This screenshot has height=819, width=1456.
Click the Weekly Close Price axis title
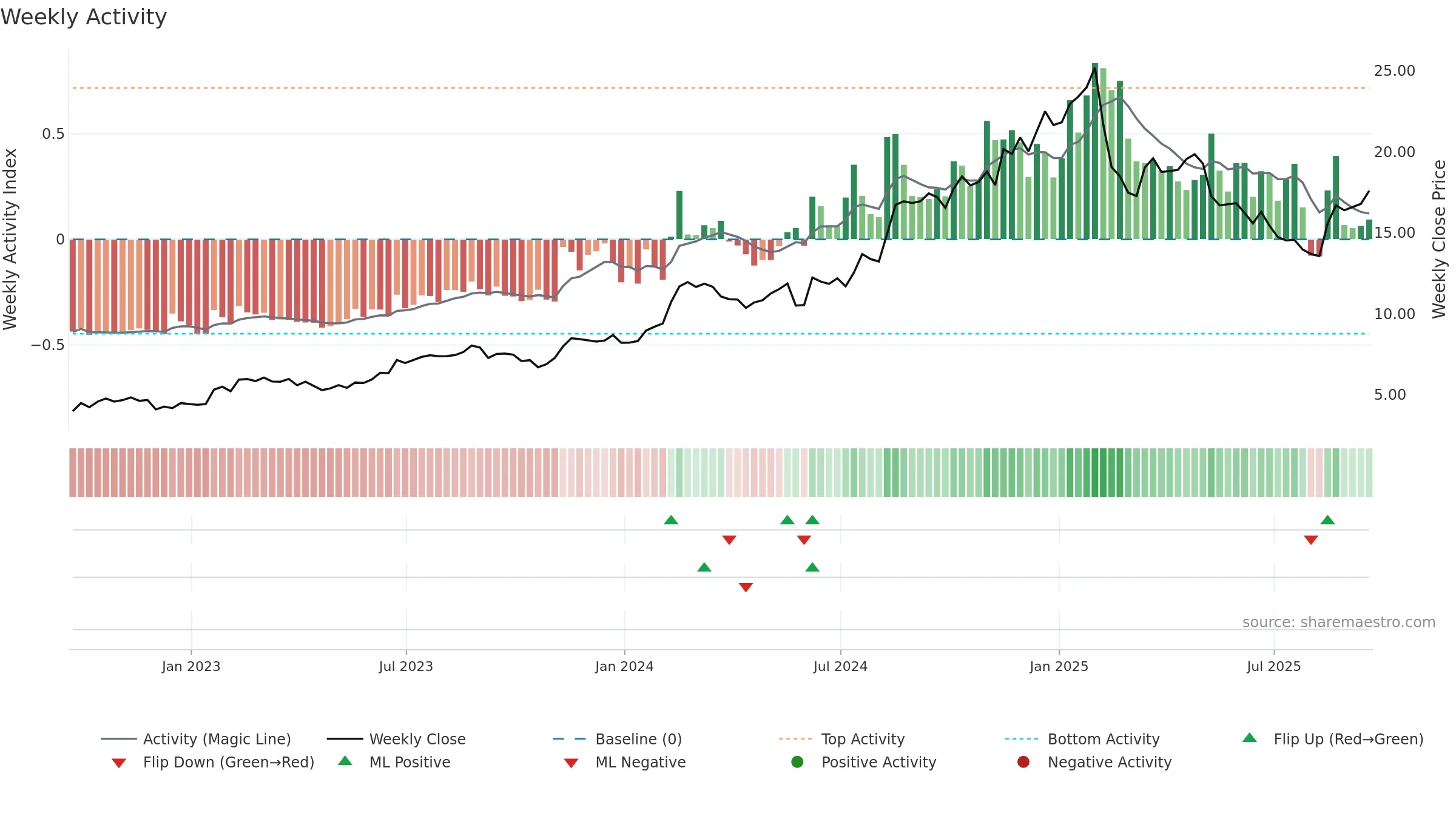click(1439, 239)
